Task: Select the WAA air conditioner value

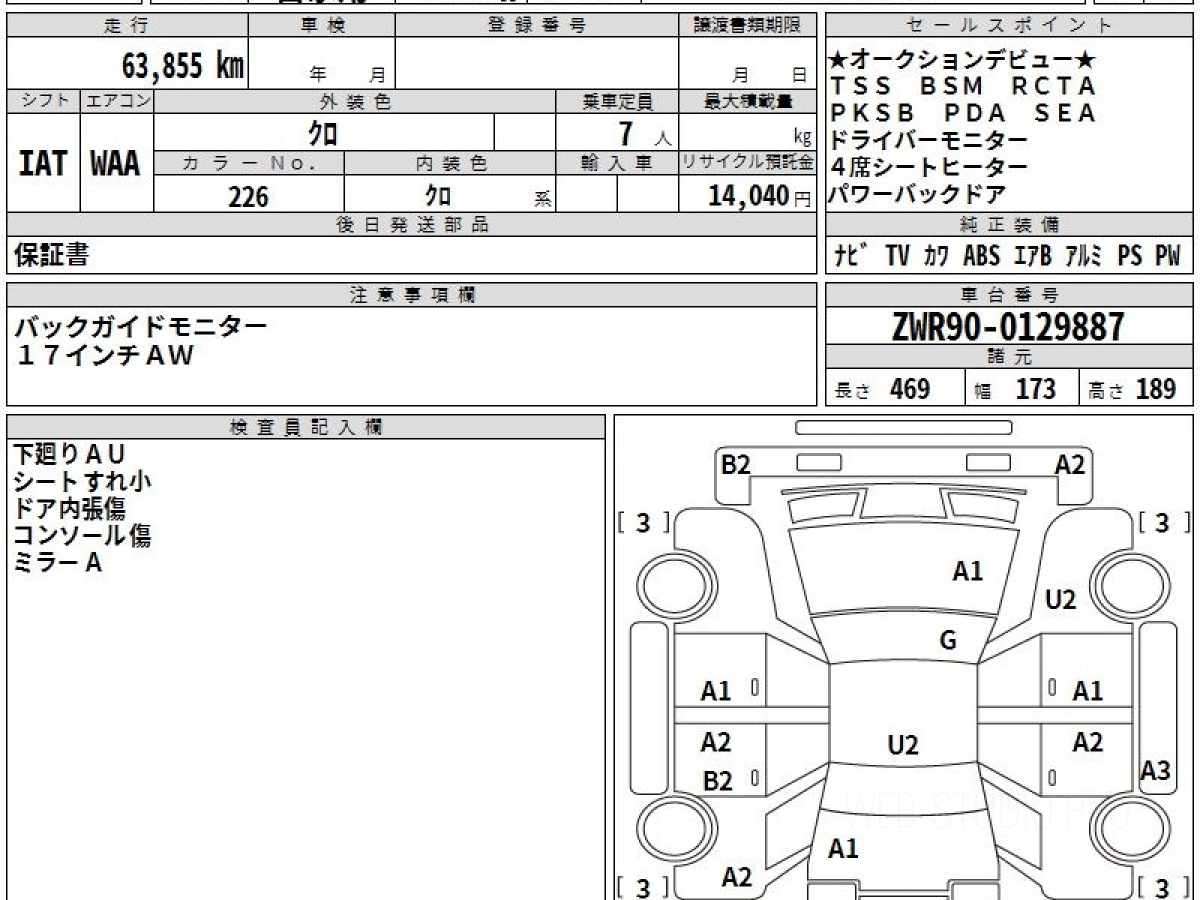Action: pyautogui.click(x=116, y=164)
